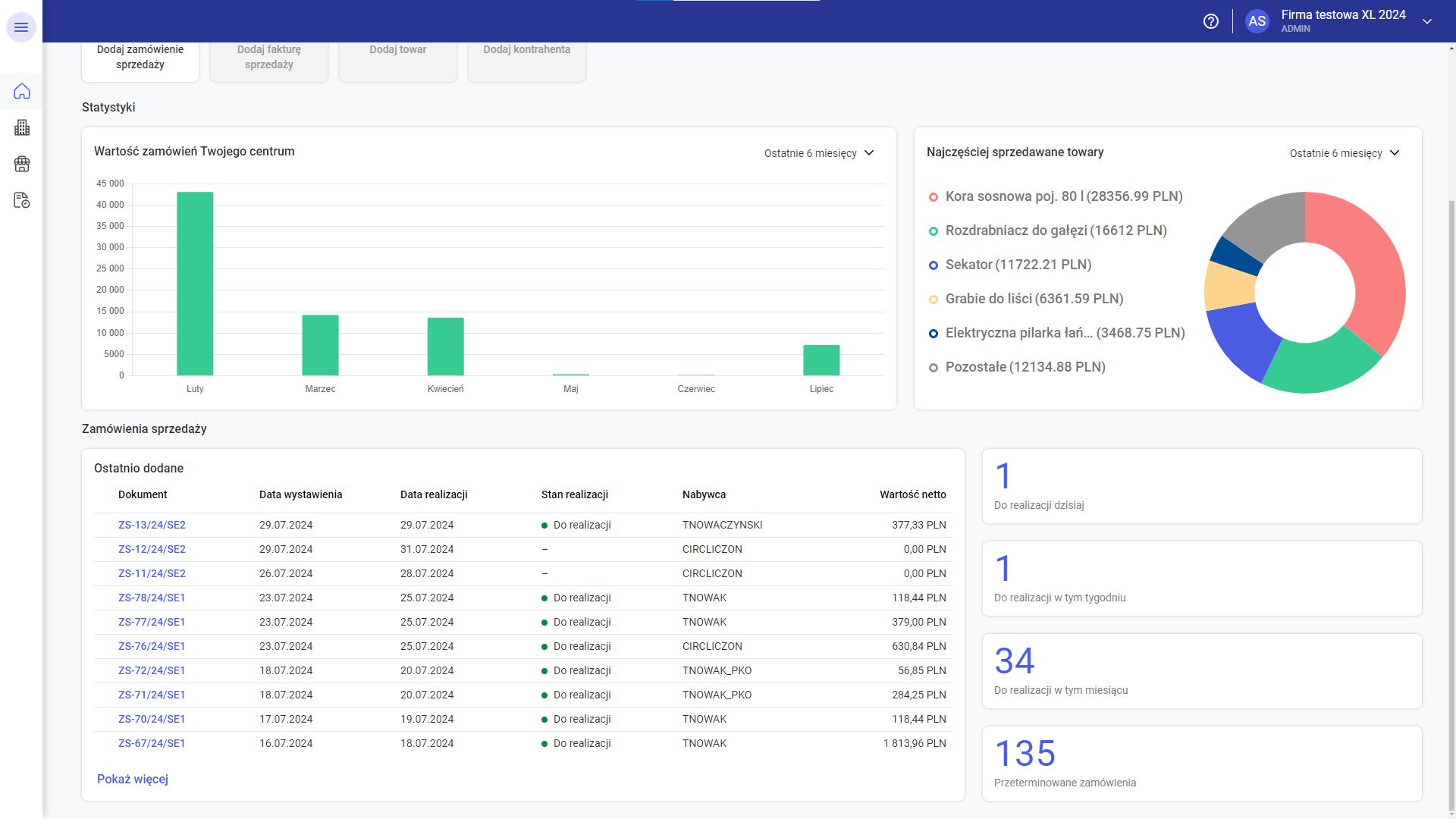Open the Do realizacji w tym tygodniu card

click(x=1202, y=579)
